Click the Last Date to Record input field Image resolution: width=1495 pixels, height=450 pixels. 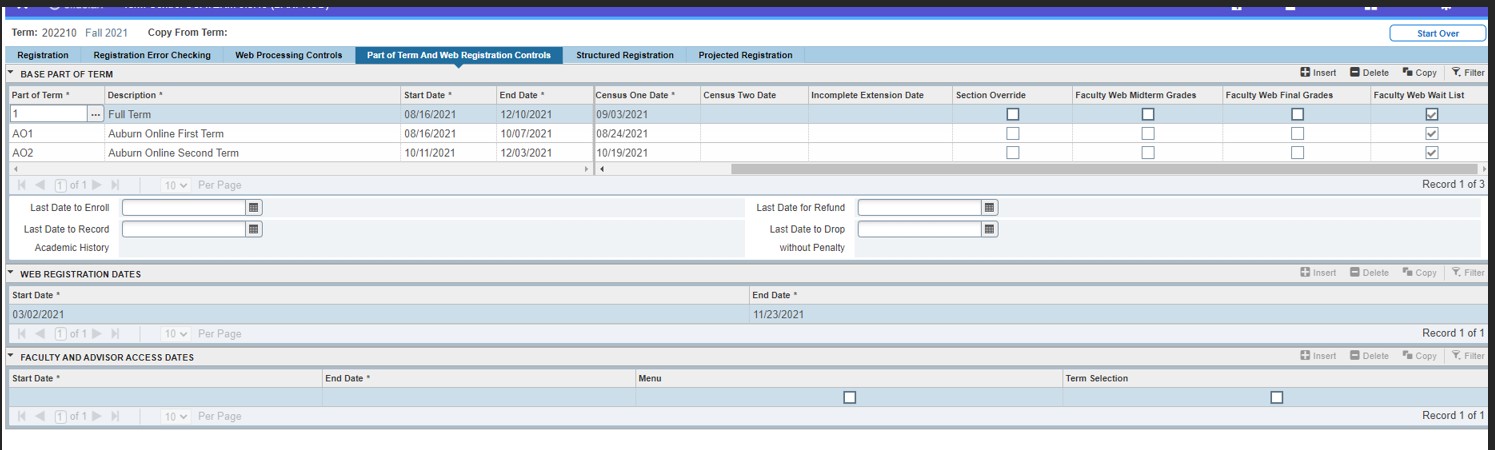[x=184, y=229]
